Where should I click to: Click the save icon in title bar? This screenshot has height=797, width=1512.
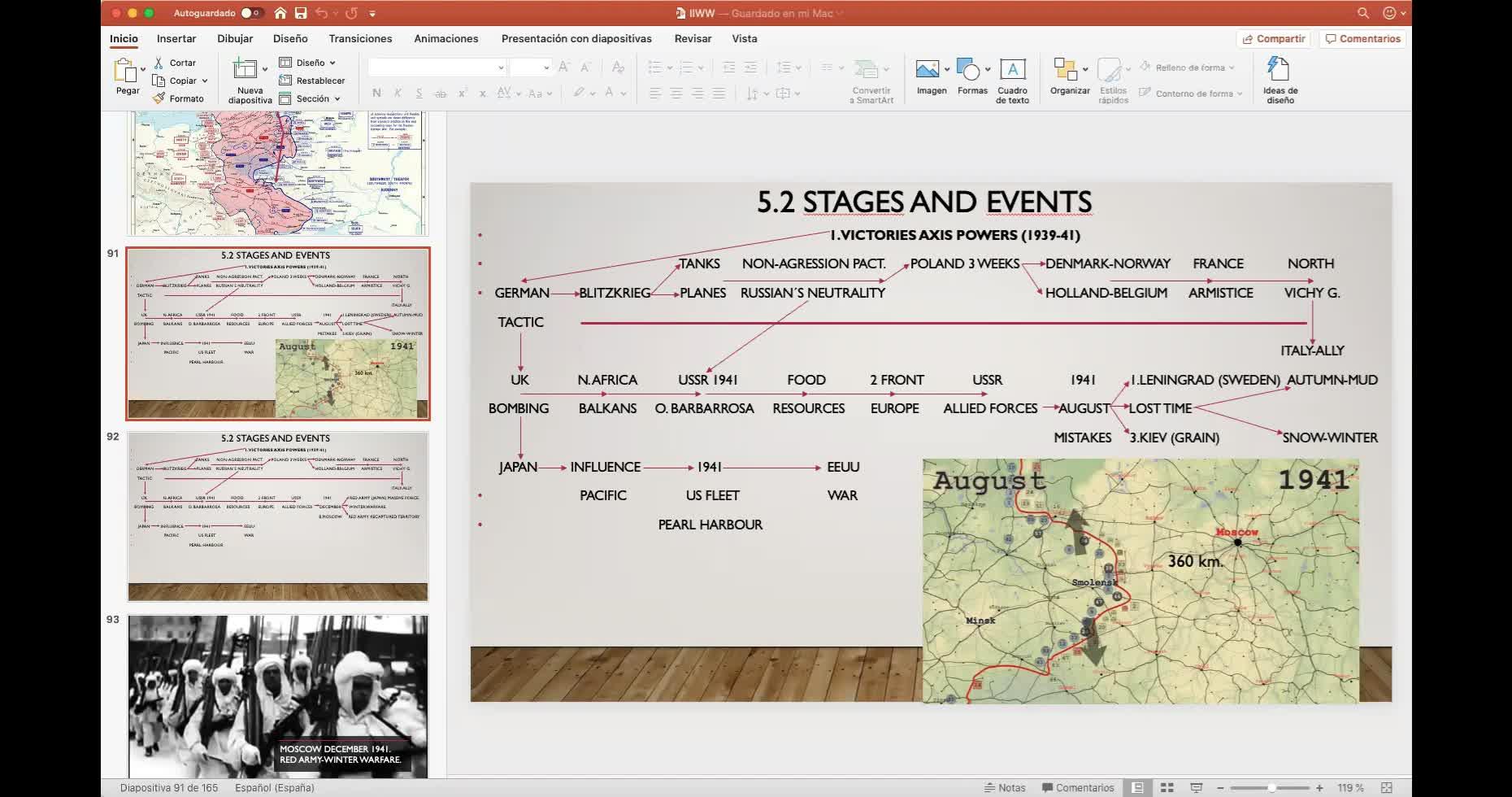[301, 13]
